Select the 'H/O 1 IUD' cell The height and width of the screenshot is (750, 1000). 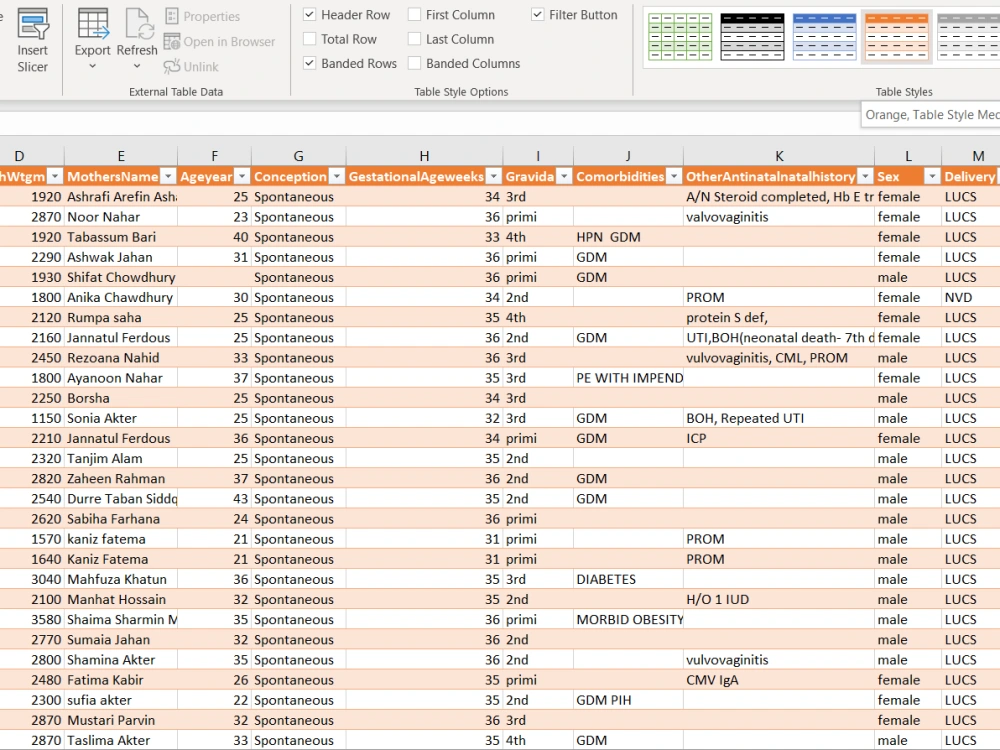[779, 599]
